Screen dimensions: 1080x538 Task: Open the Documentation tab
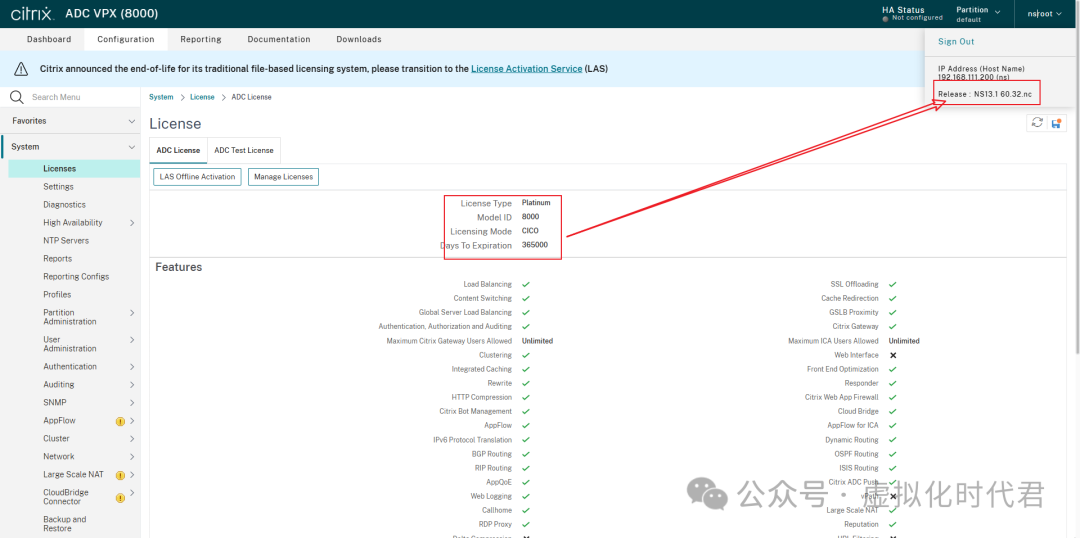pyautogui.click(x=279, y=39)
